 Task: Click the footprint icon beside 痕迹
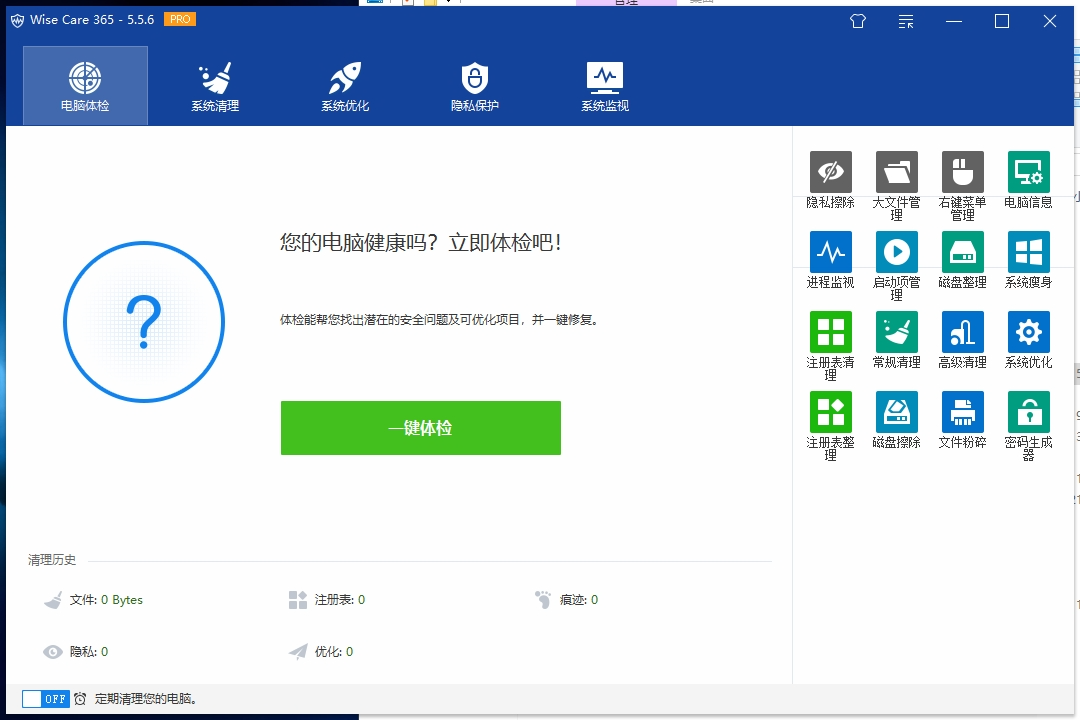(543, 599)
